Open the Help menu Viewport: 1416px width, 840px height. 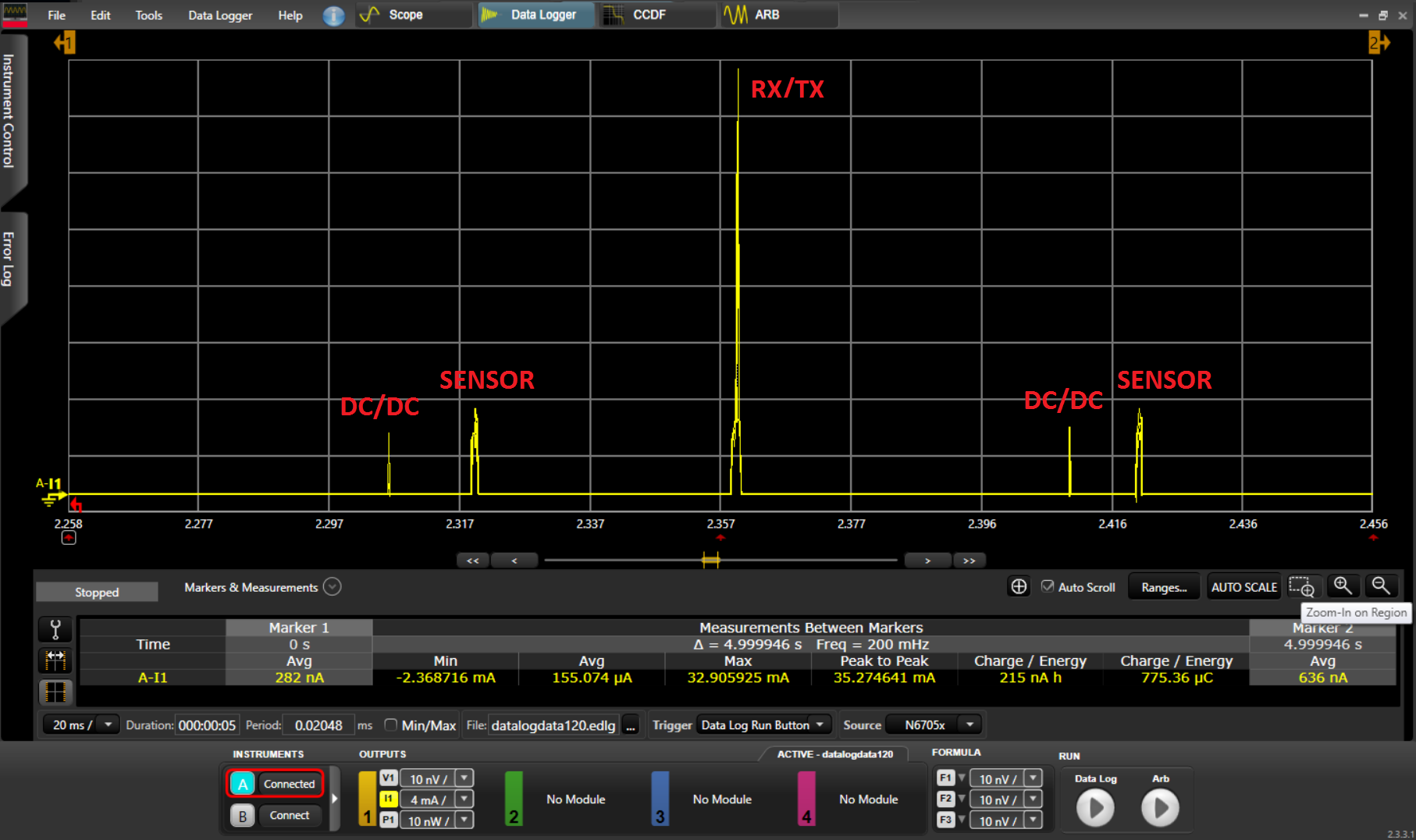(290, 15)
